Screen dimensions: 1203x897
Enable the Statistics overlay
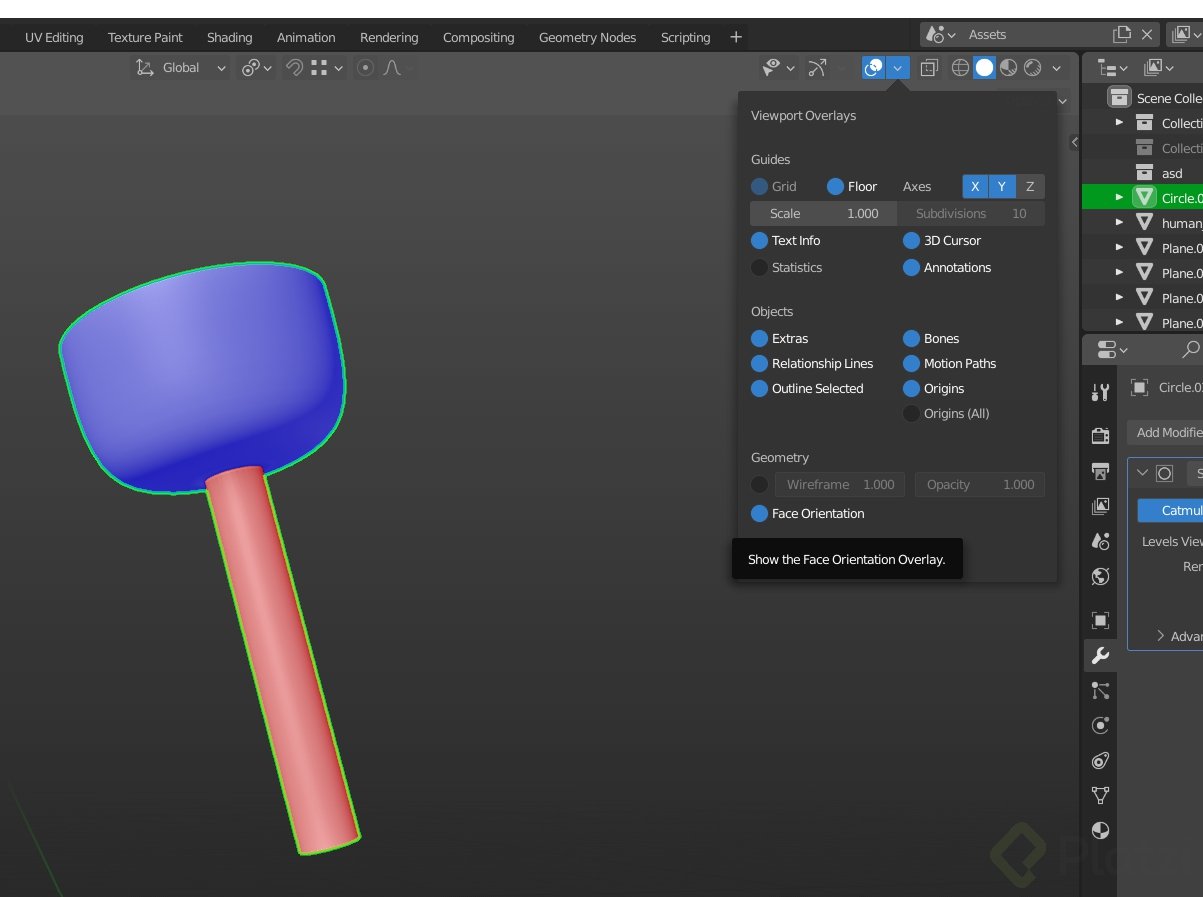[x=759, y=267]
